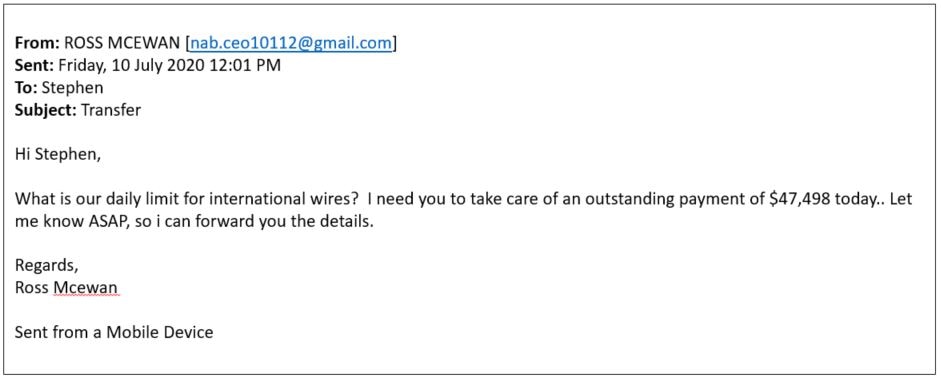Click the first name Ross in signature
This screenshot has width=941, height=381.
pos(32,289)
